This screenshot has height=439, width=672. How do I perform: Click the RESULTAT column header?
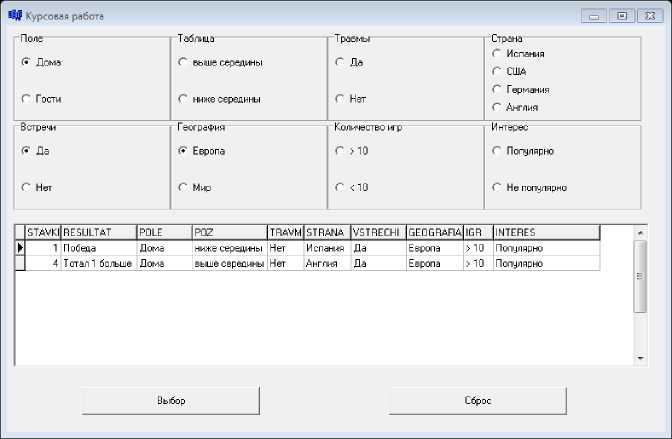point(99,232)
